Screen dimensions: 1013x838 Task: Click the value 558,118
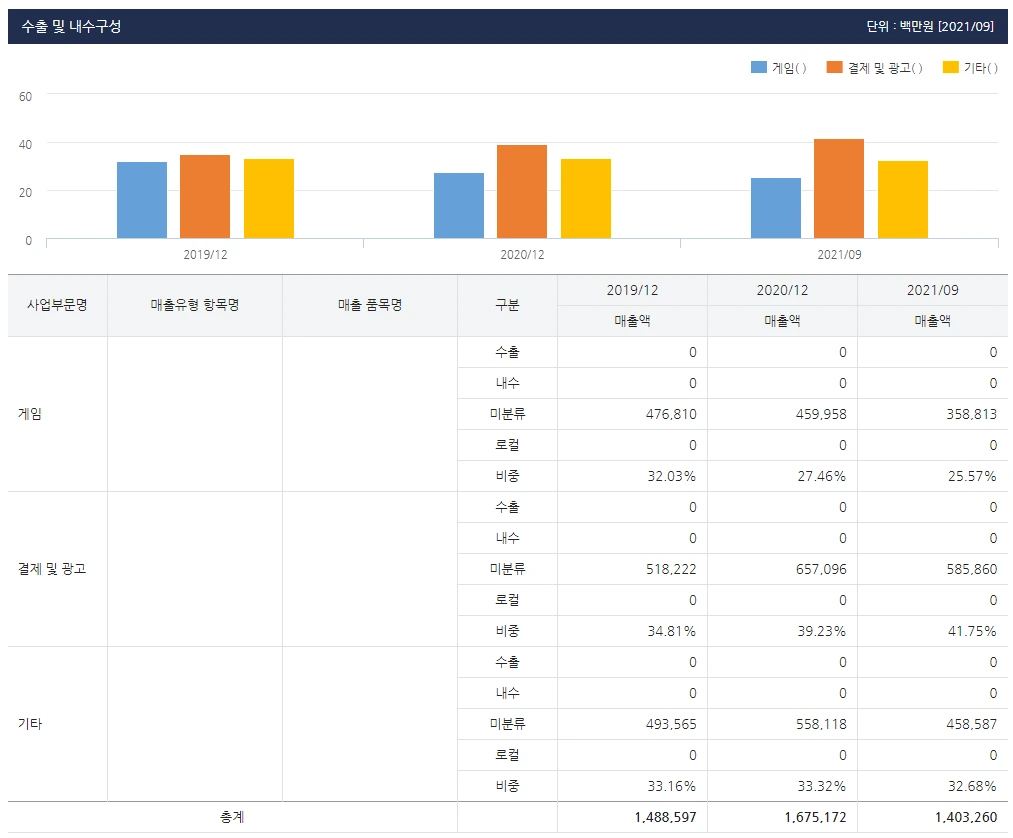point(821,724)
